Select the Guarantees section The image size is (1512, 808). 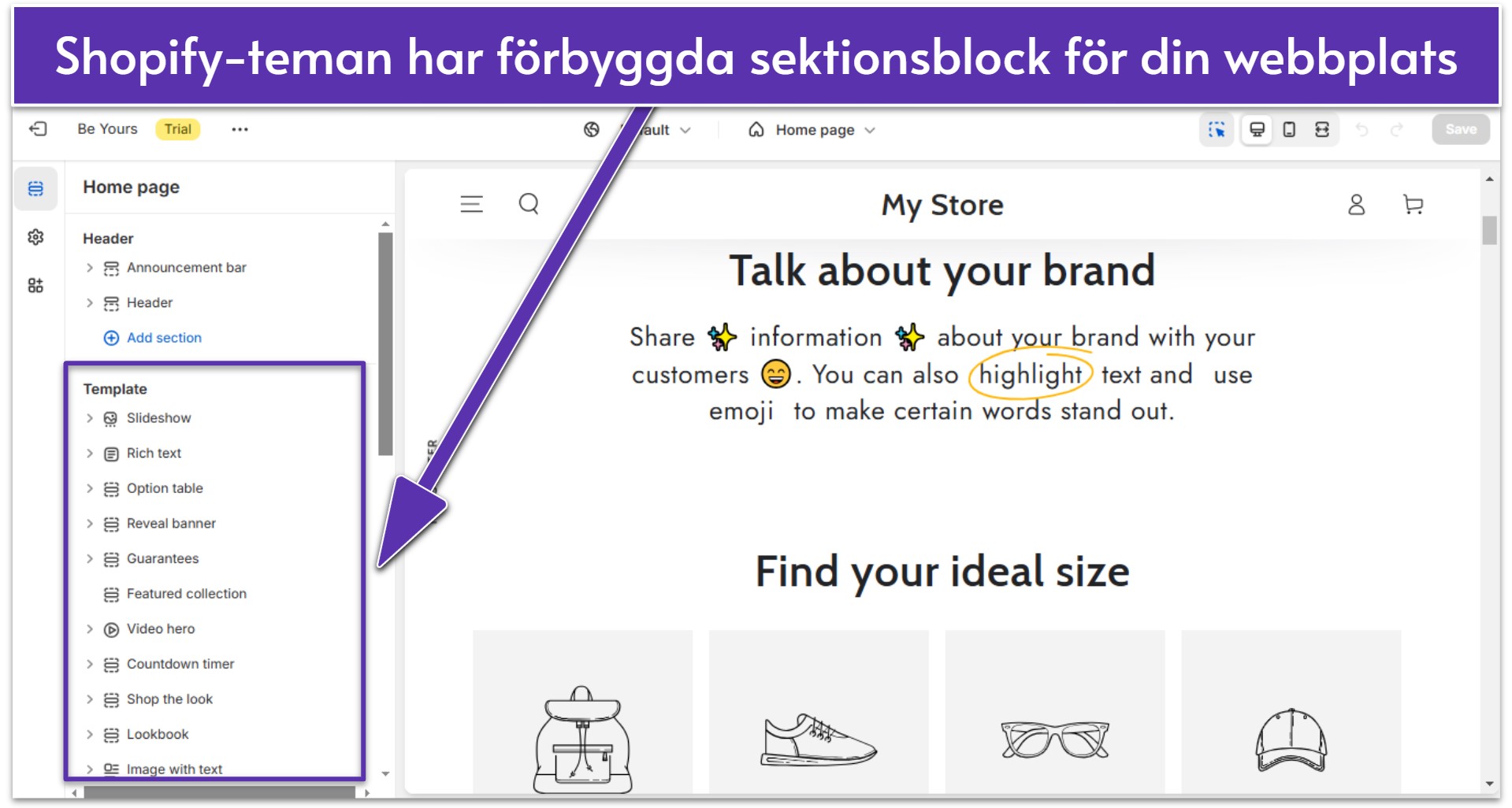(162, 559)
